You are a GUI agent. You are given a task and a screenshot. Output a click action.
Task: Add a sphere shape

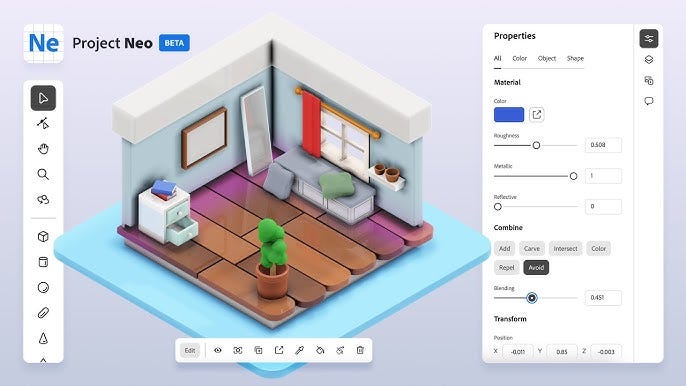pos(43,288)
